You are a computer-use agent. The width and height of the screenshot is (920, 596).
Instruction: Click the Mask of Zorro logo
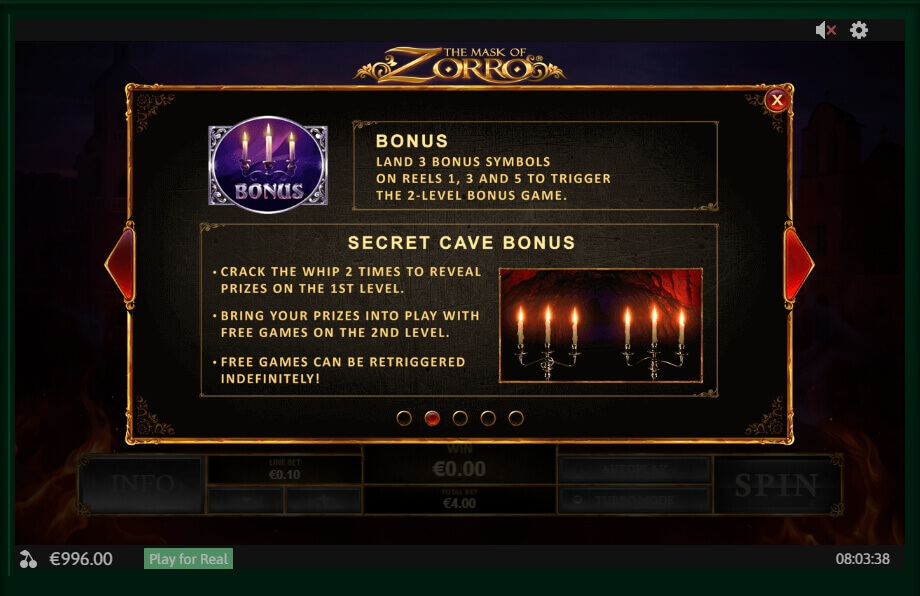coord(459,64)
